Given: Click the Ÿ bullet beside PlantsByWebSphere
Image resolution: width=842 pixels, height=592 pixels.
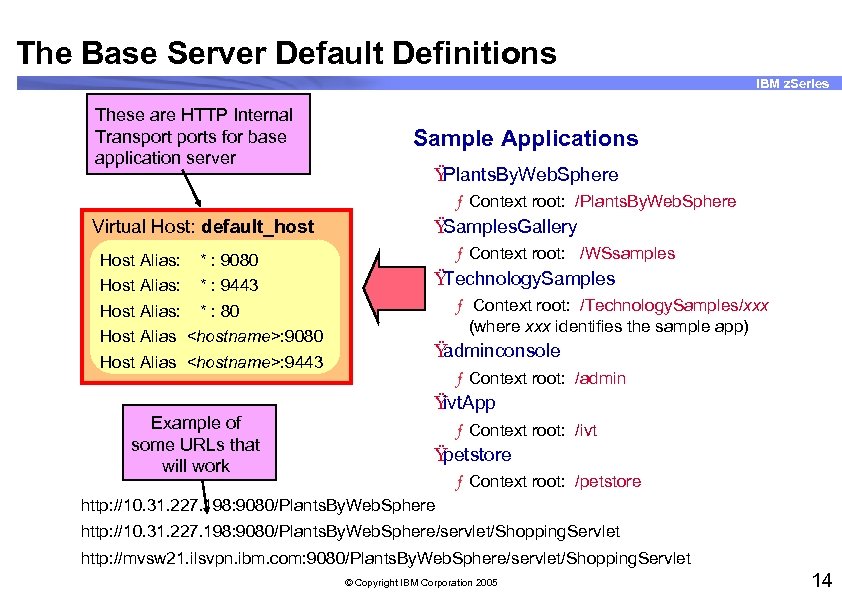Looking at the screenshot, I should pyautogui.click(x=437, y=174).
